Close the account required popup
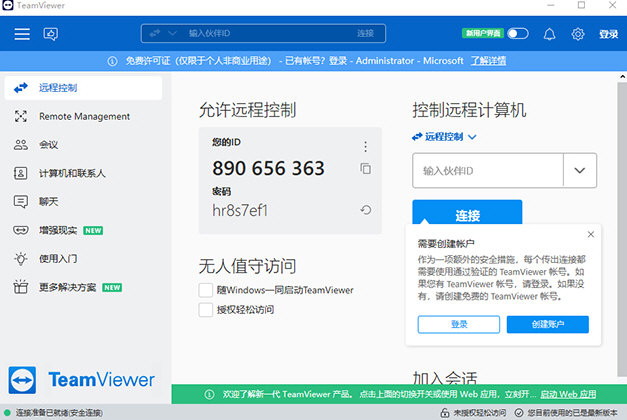The width and height of the screenshot is (627, 420). click(x=591, y=234)
